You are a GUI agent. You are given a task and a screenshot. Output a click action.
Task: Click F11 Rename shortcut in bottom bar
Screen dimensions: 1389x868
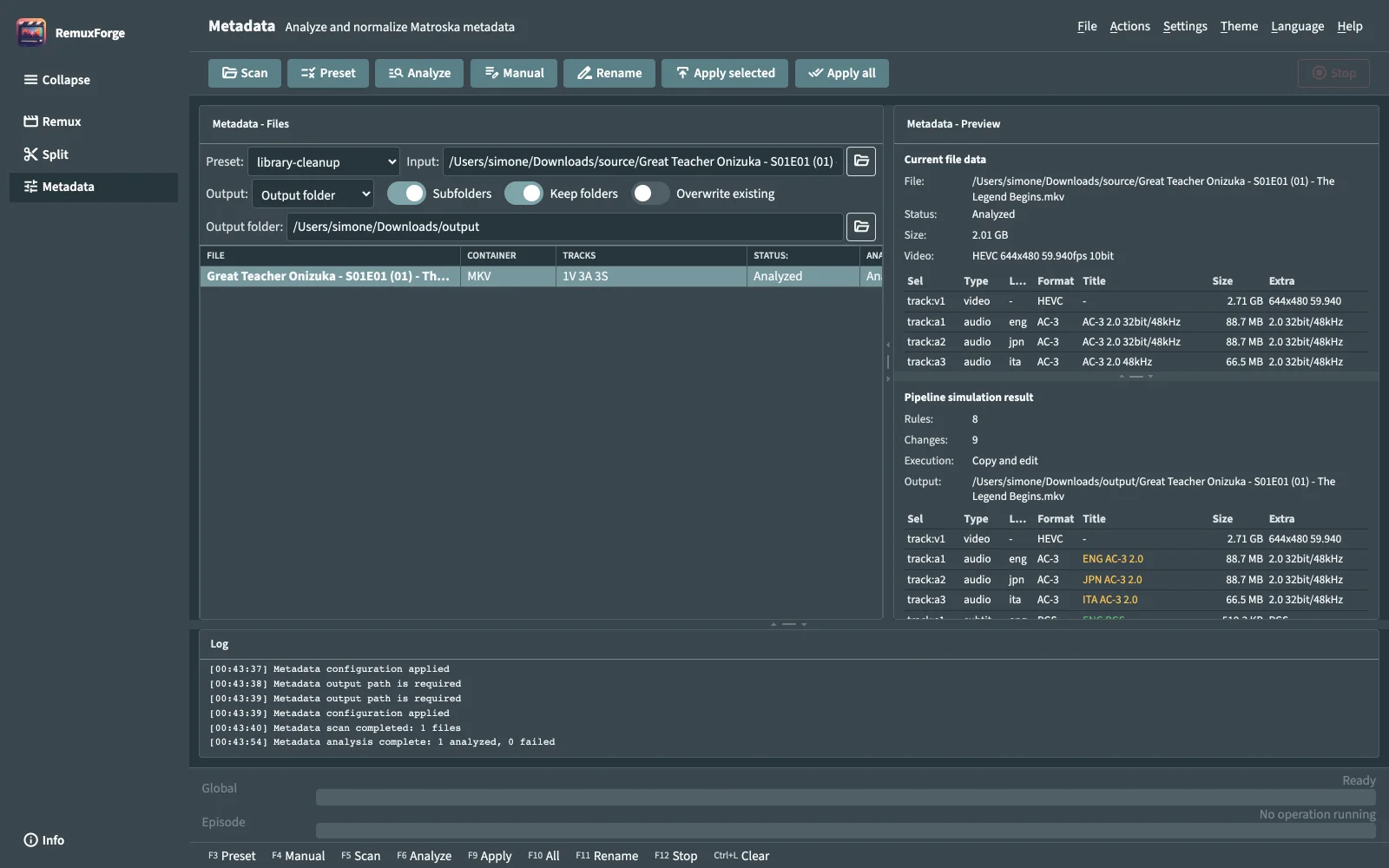pos(607,856)
